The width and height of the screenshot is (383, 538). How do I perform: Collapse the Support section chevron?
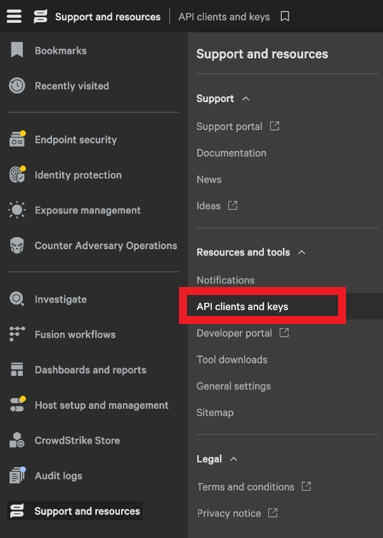pyautogui.click(x=246, y=99)
